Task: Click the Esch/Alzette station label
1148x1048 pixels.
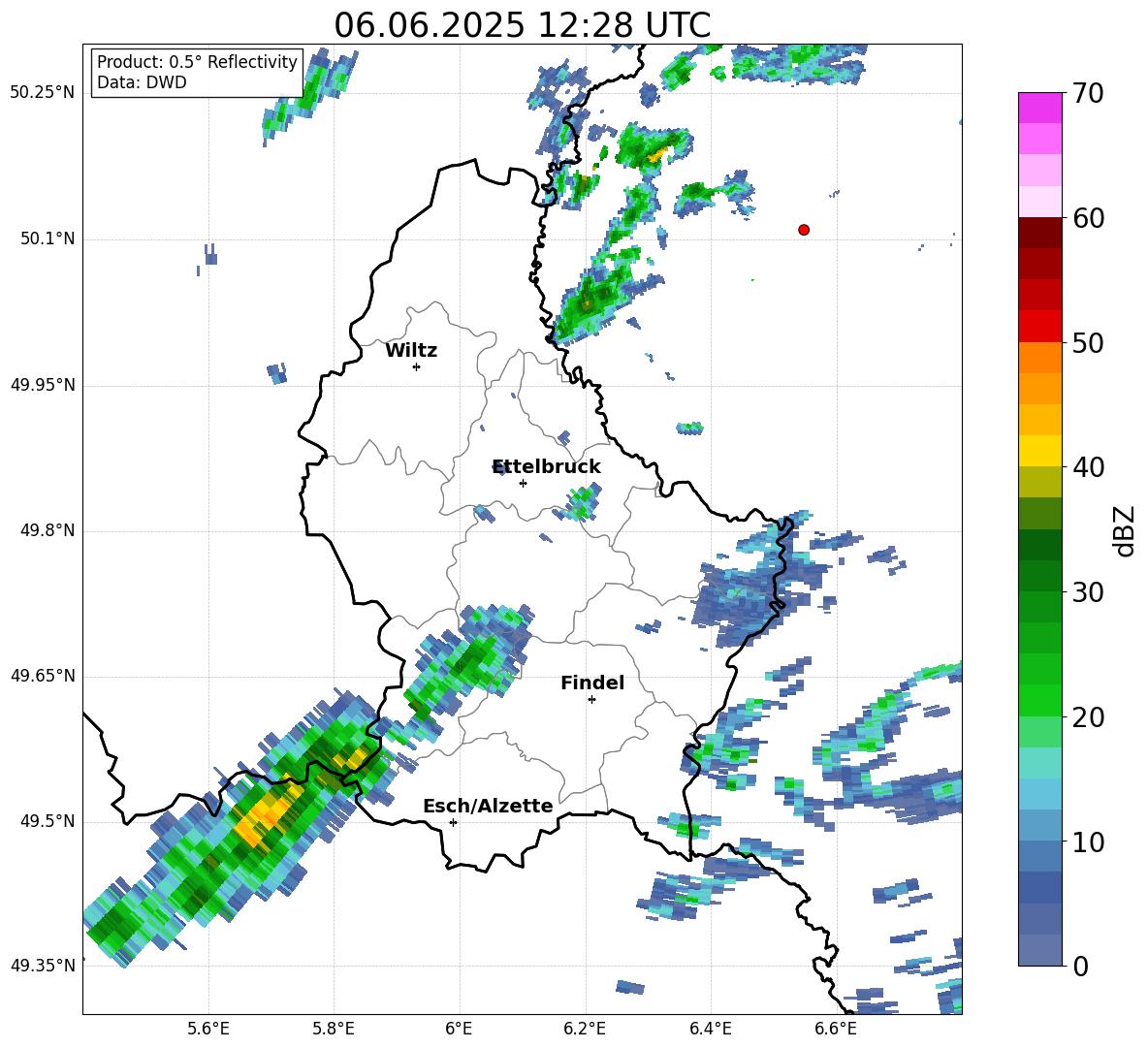Action: coord(488,806)
